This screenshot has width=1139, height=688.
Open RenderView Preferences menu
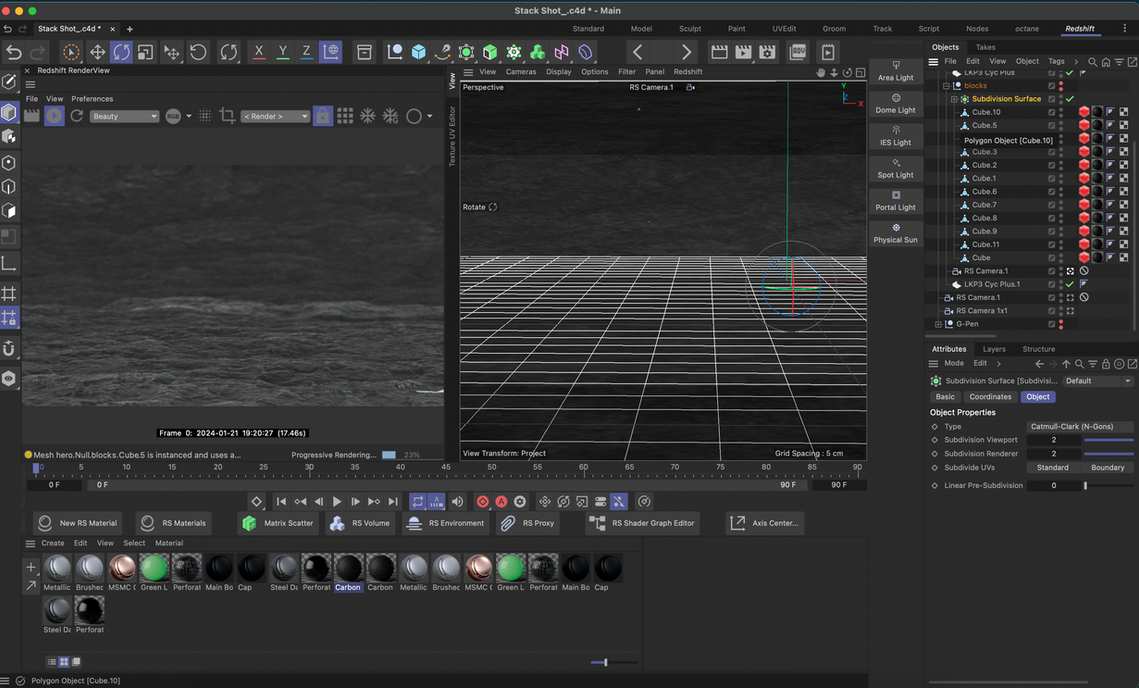pos(92,99)
